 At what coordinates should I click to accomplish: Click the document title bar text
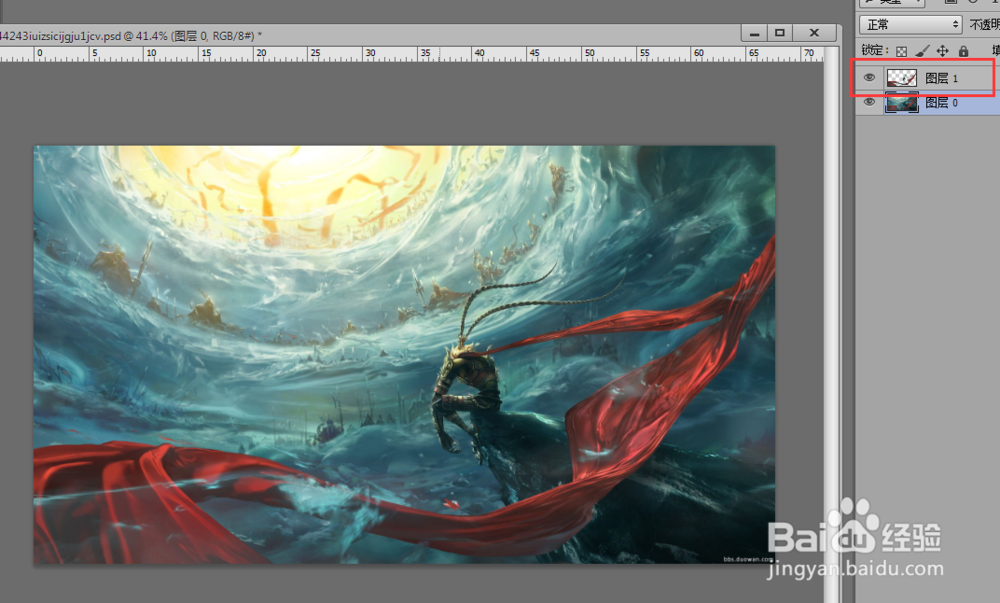[131, 36]
